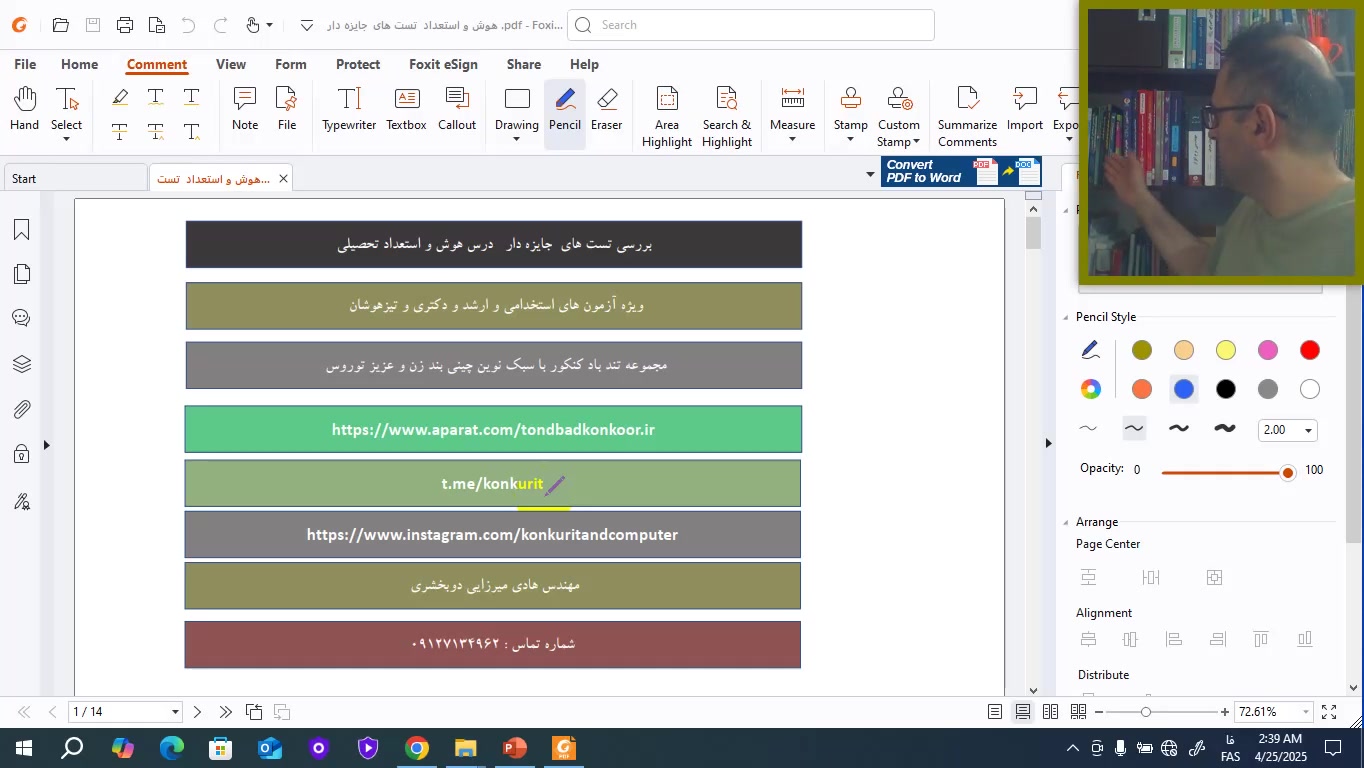Choose the yellow pencil color
This screenshot has height=768, width=1364.
[1226, 350]
